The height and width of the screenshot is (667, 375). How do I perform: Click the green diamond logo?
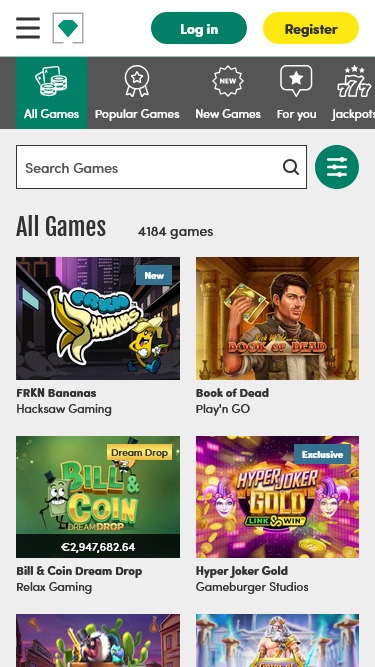tap(68, 28)
